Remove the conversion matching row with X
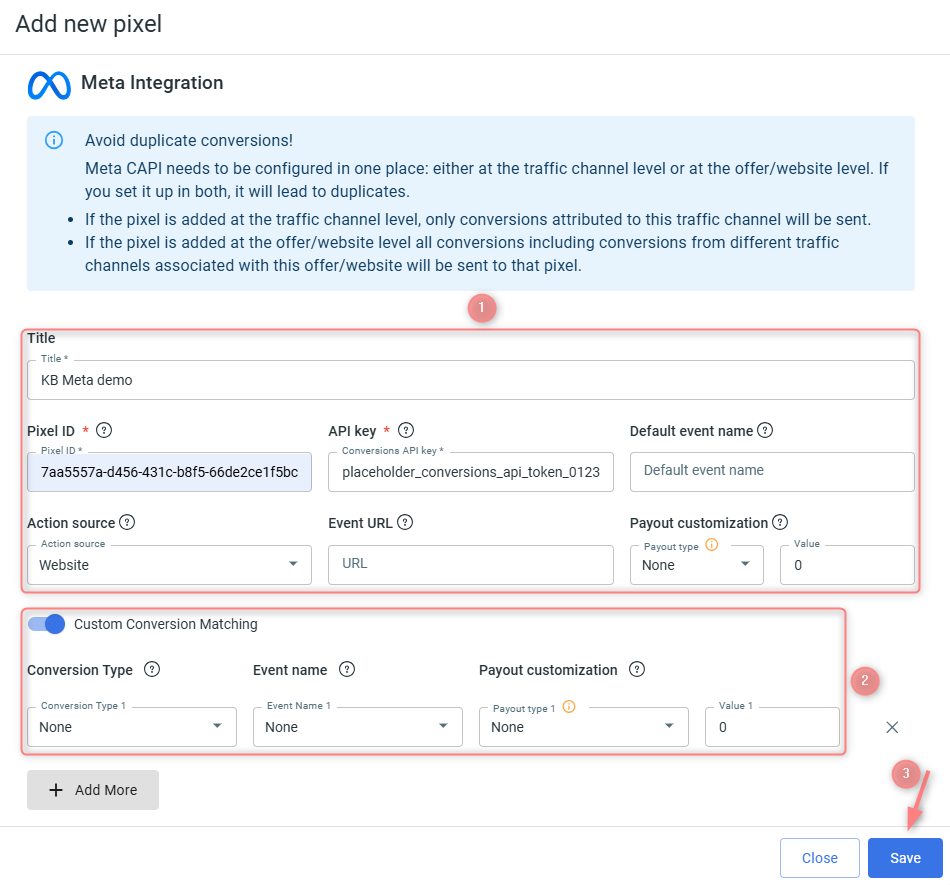The width and height of the screenshot is (950, 885). point(892,727)
